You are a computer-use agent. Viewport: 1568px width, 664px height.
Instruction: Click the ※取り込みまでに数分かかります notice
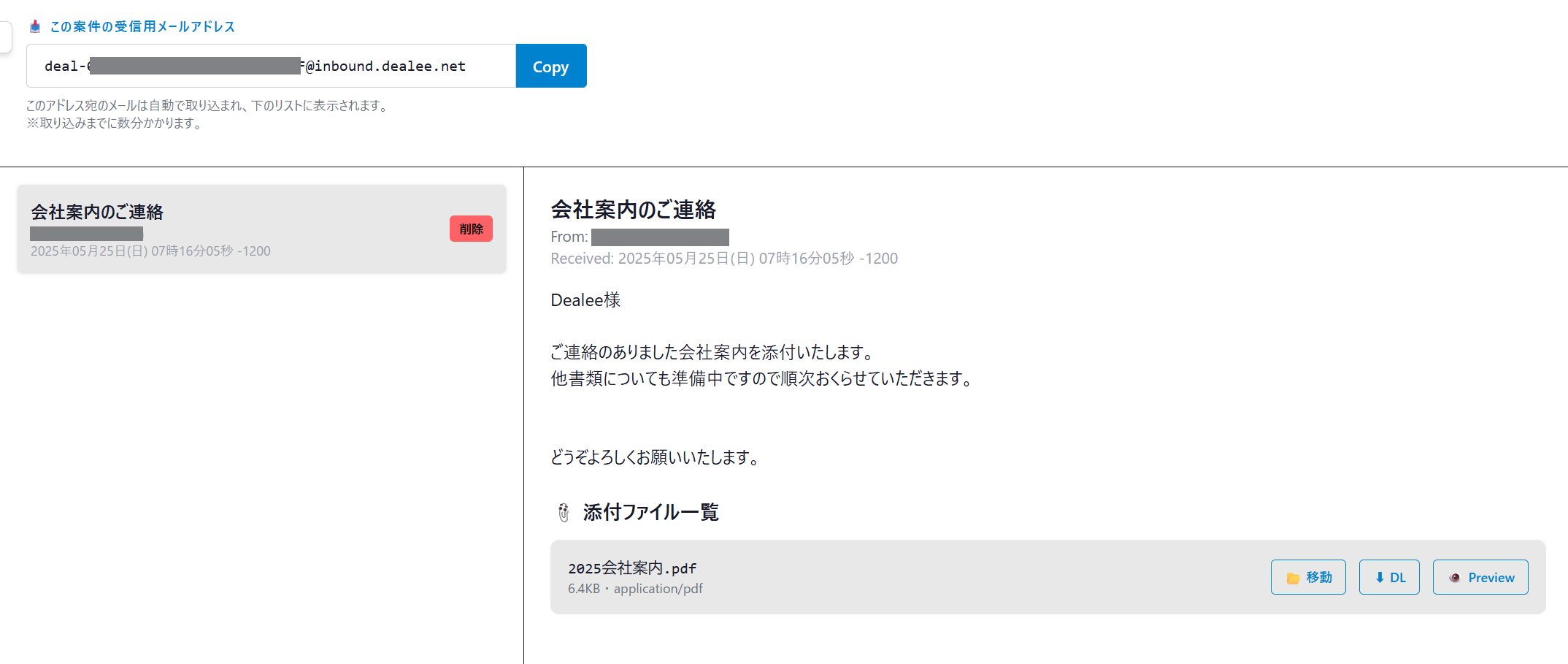tap(115, 123)
